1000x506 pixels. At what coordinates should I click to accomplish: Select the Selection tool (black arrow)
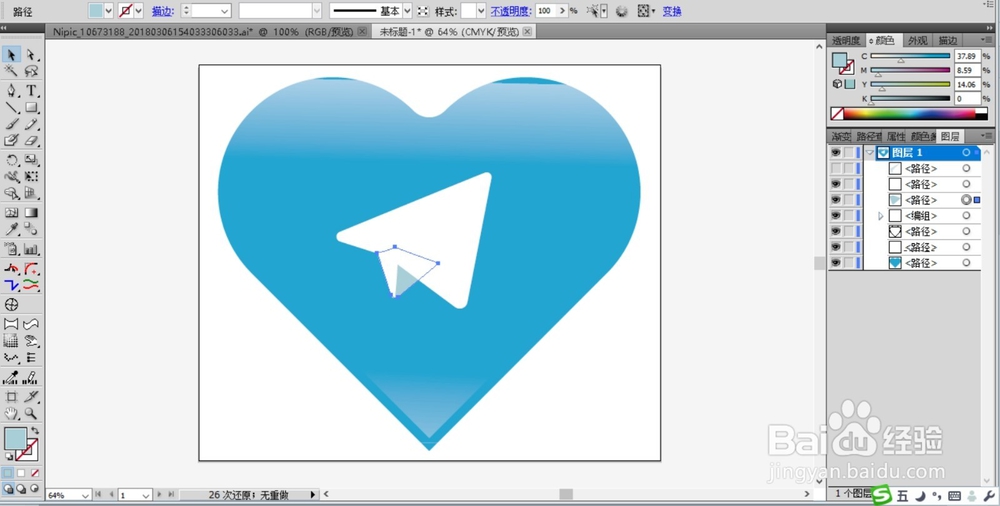[x=11, y=55]
